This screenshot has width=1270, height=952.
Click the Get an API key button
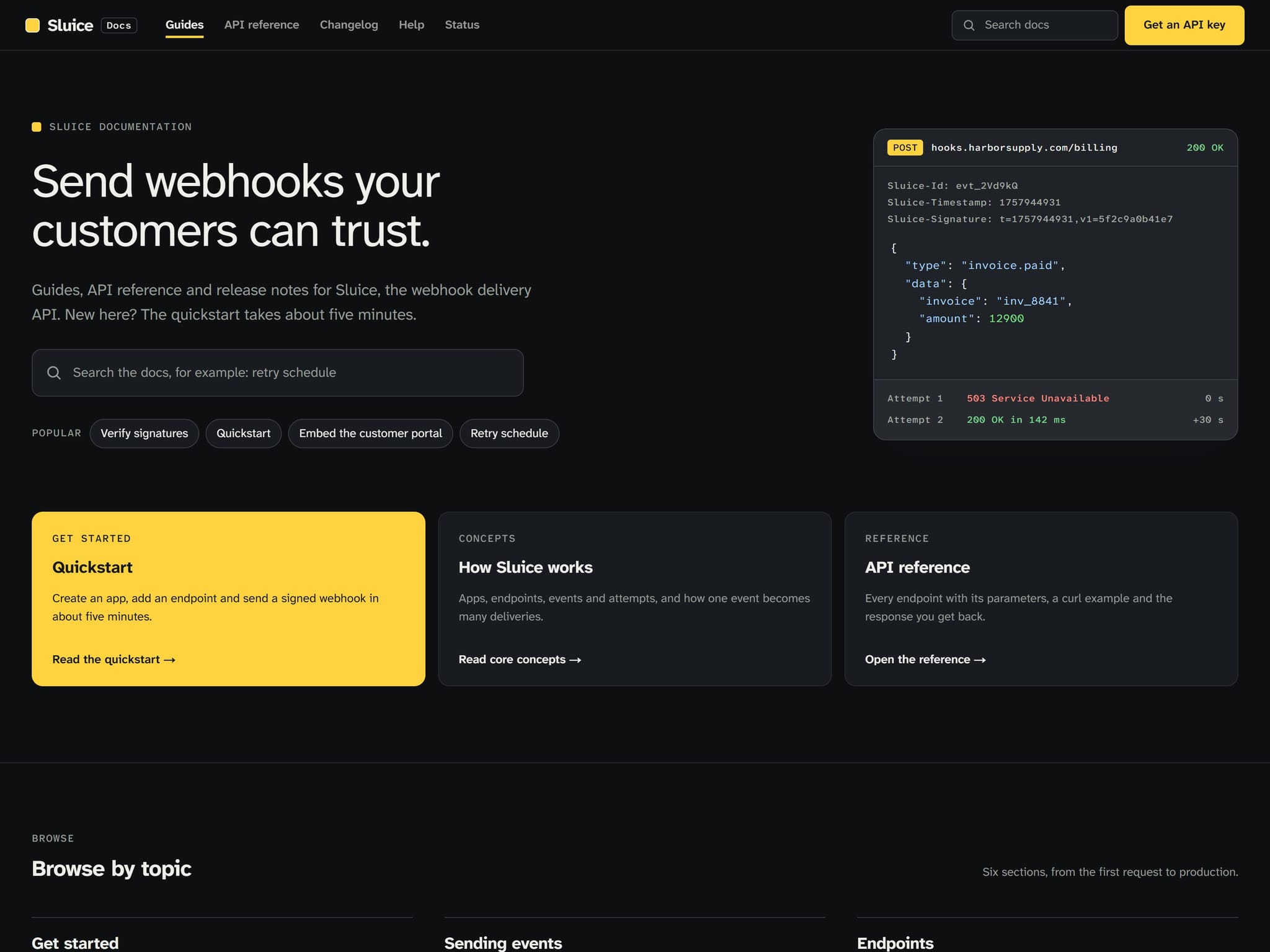pos(1184,25)
